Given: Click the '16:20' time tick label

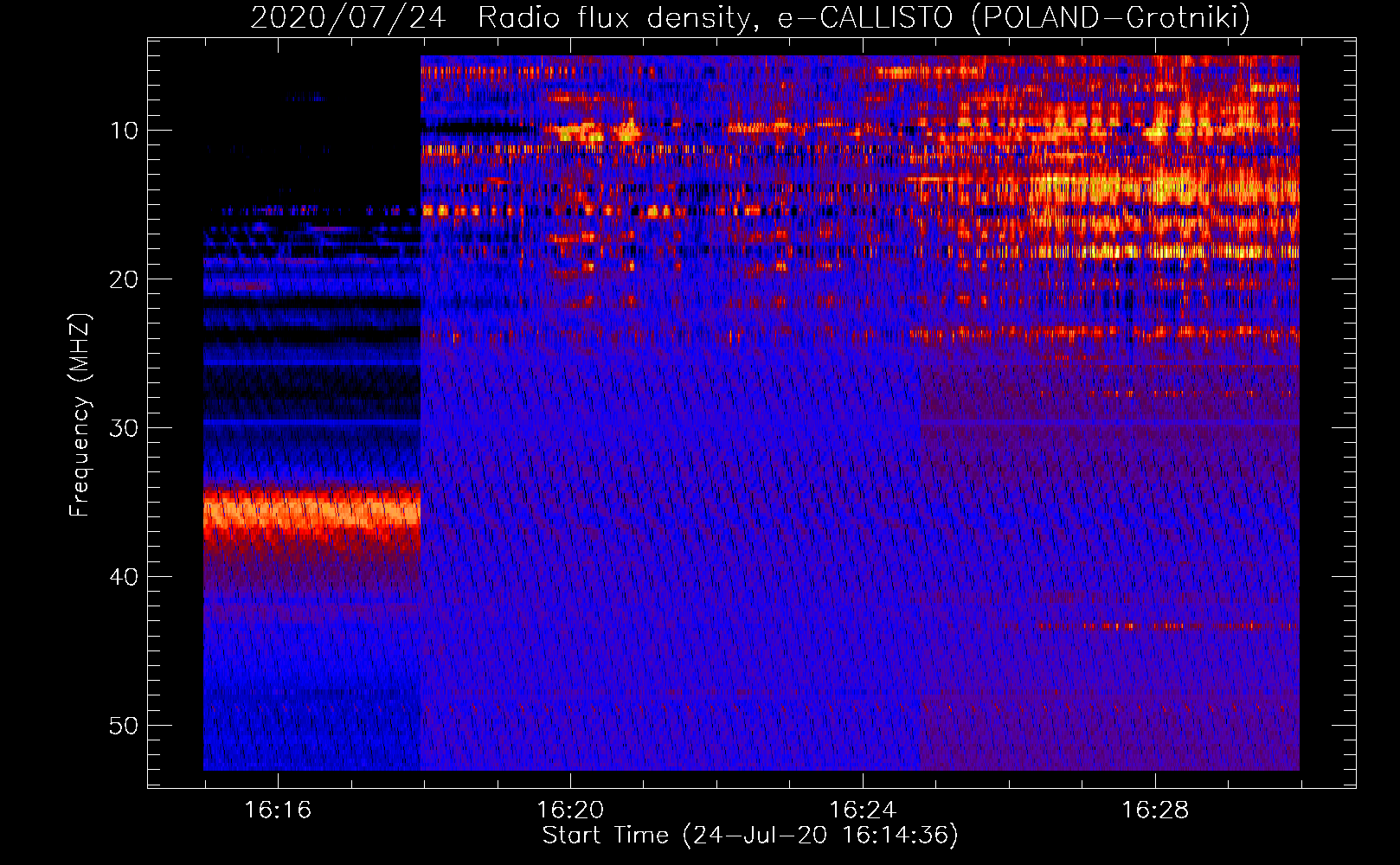Looking at the screenshot, I should point(570,811).
